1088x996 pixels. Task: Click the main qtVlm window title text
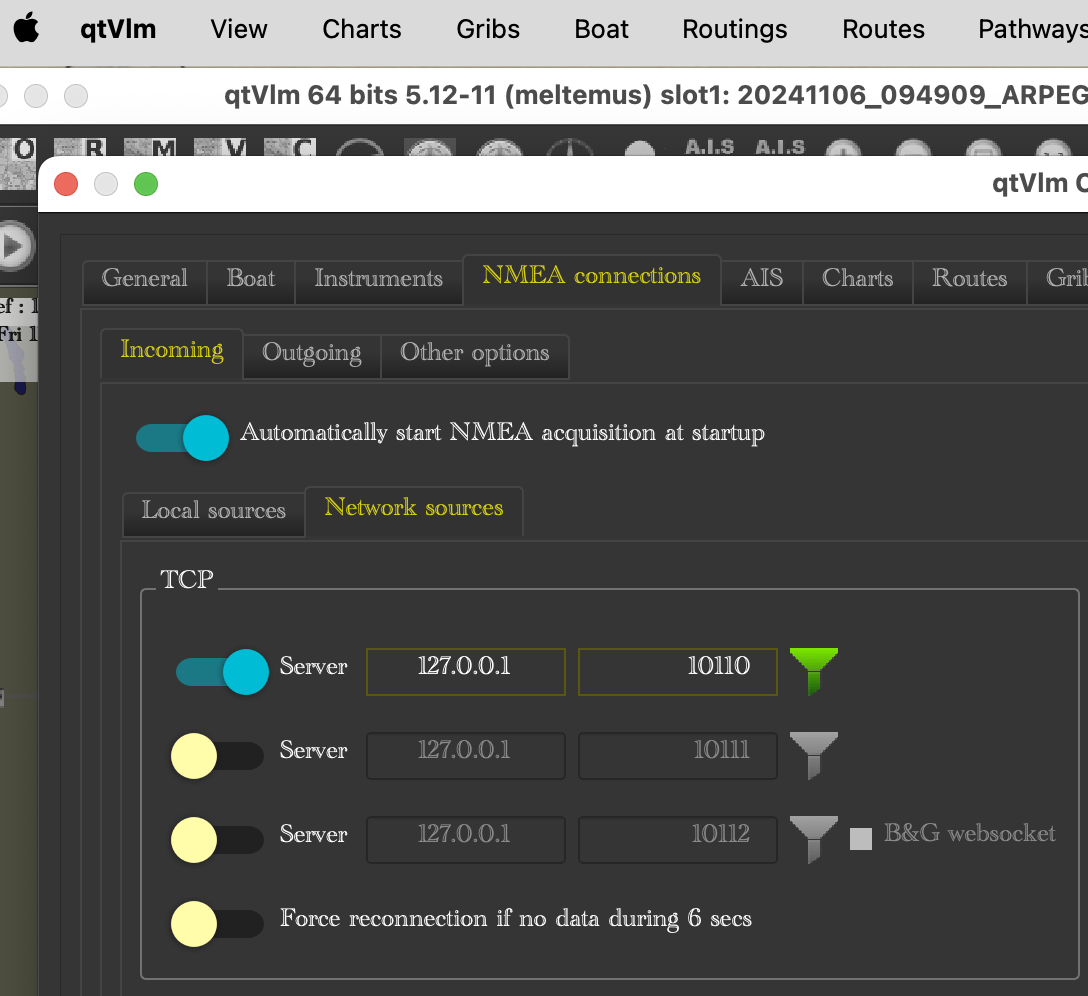pyautogui.click(x=656, y=95)
